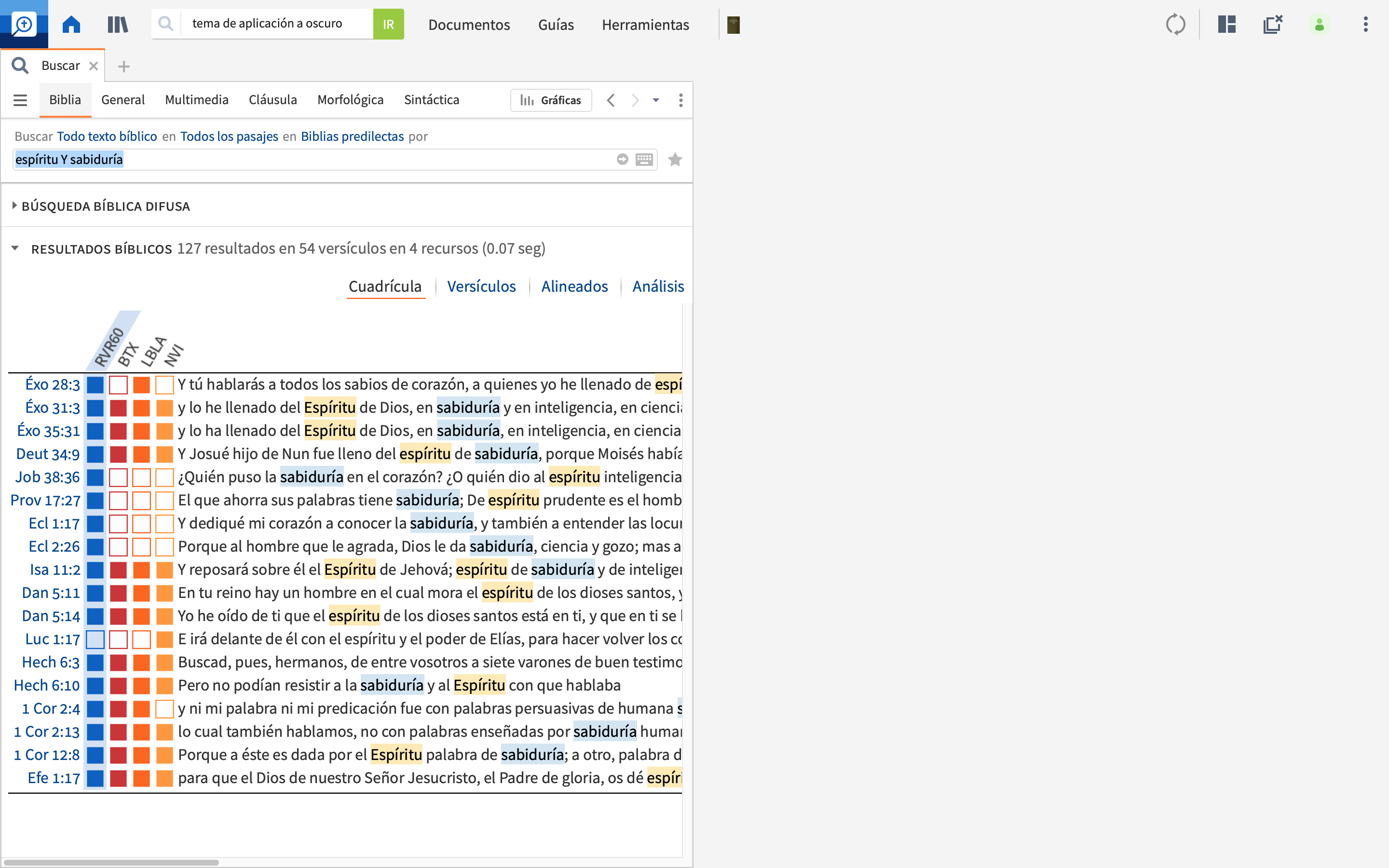Switch to Versículos view
This screenshot has width=1389, height=868.
[x=481, y=286]
